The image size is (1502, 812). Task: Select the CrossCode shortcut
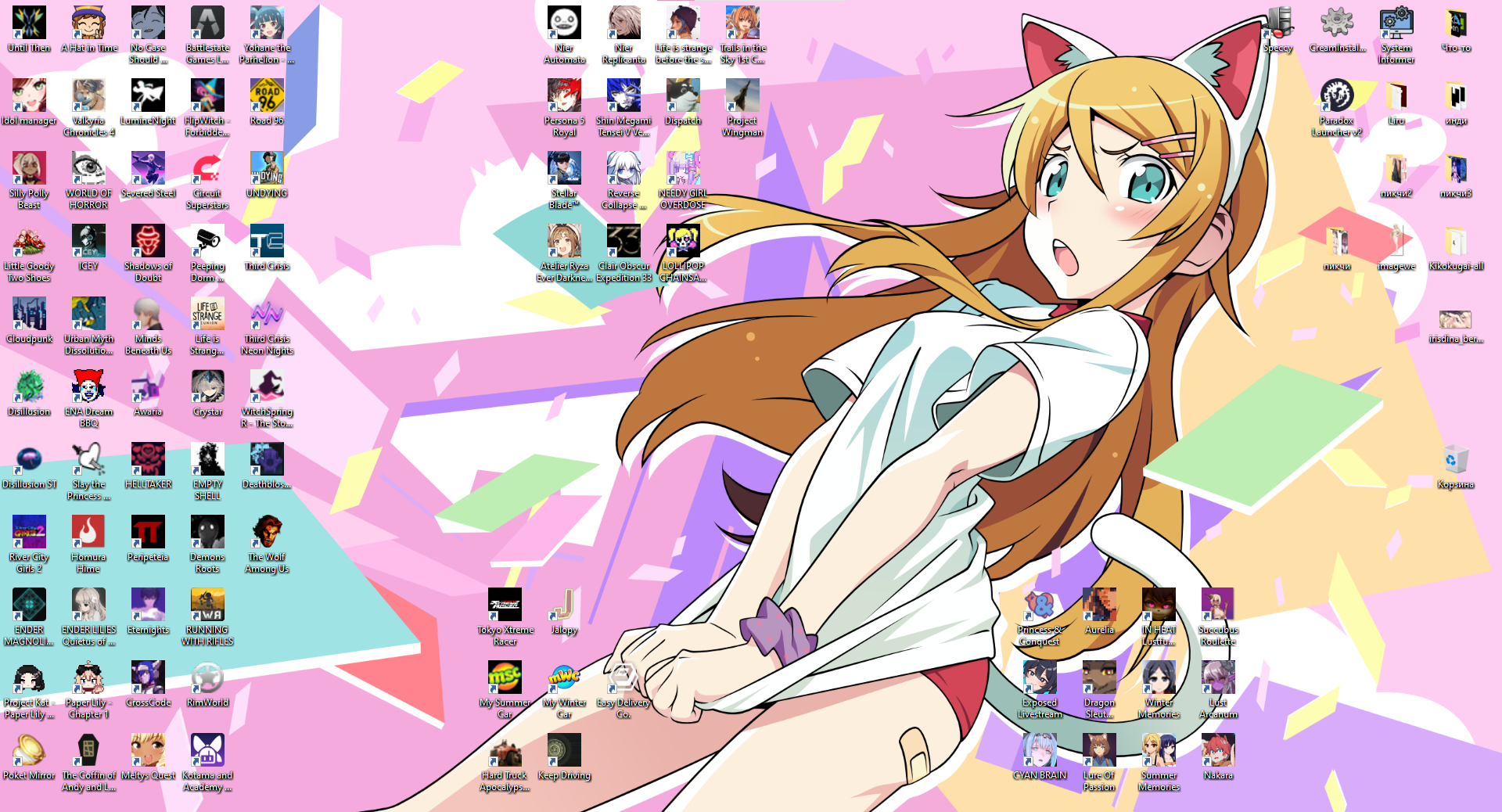(x=148, y=684)
